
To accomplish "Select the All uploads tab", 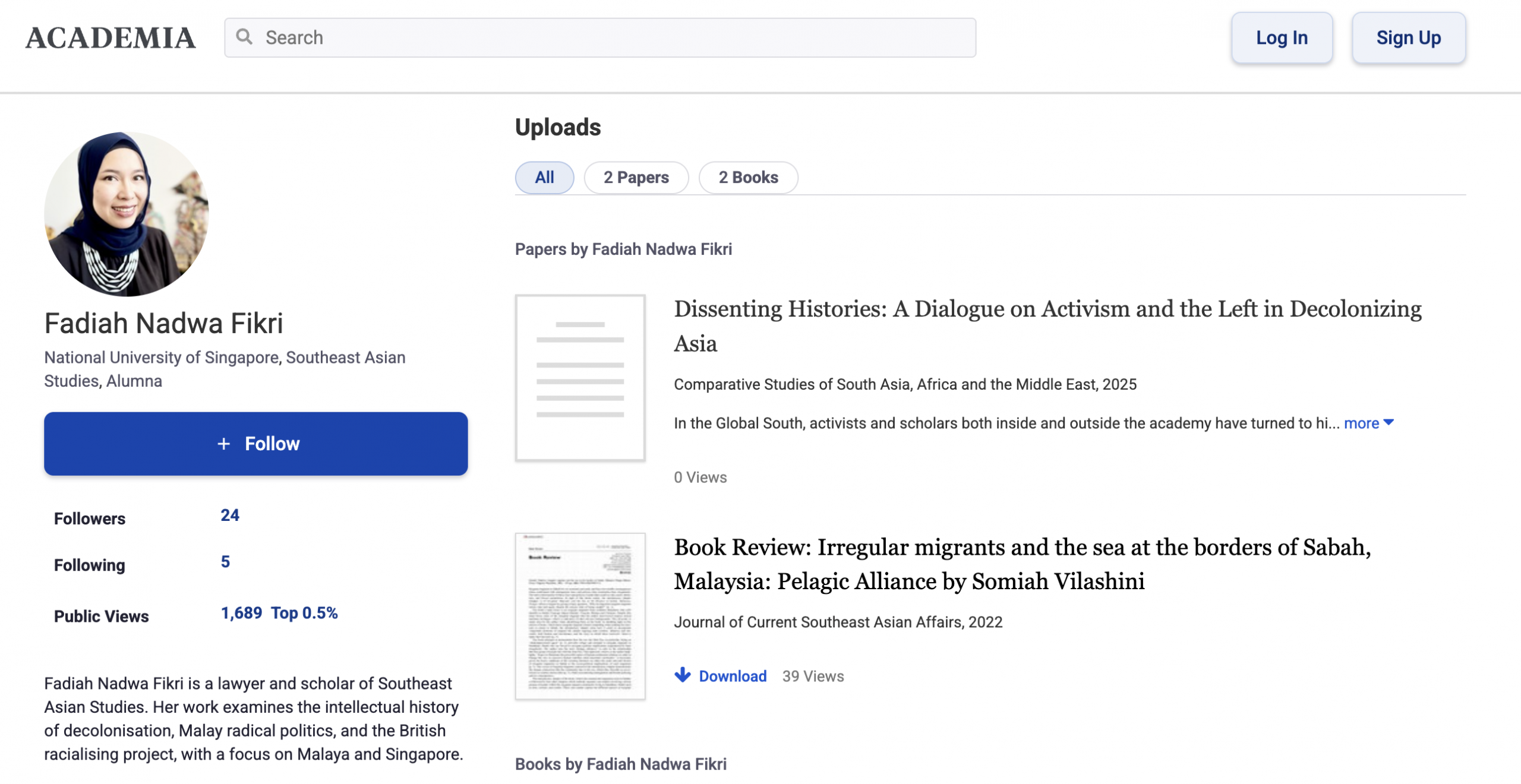I will (x=544, y=177).
